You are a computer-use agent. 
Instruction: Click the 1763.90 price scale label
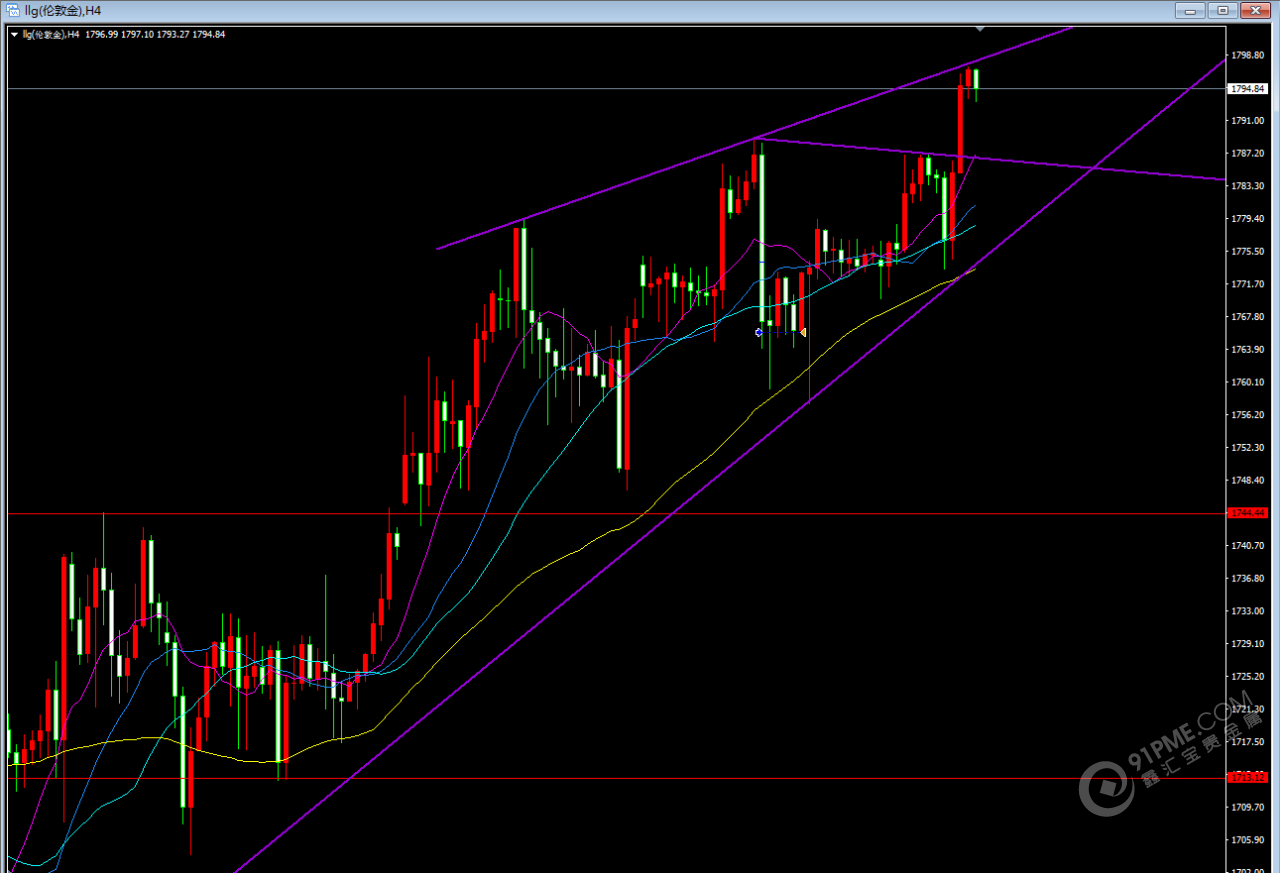(x=1247, y=349)
